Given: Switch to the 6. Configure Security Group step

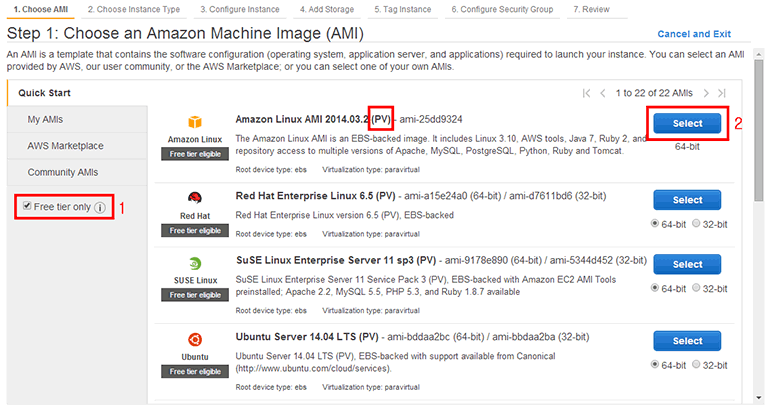Looking at the screenshot, I should (501, 9).
